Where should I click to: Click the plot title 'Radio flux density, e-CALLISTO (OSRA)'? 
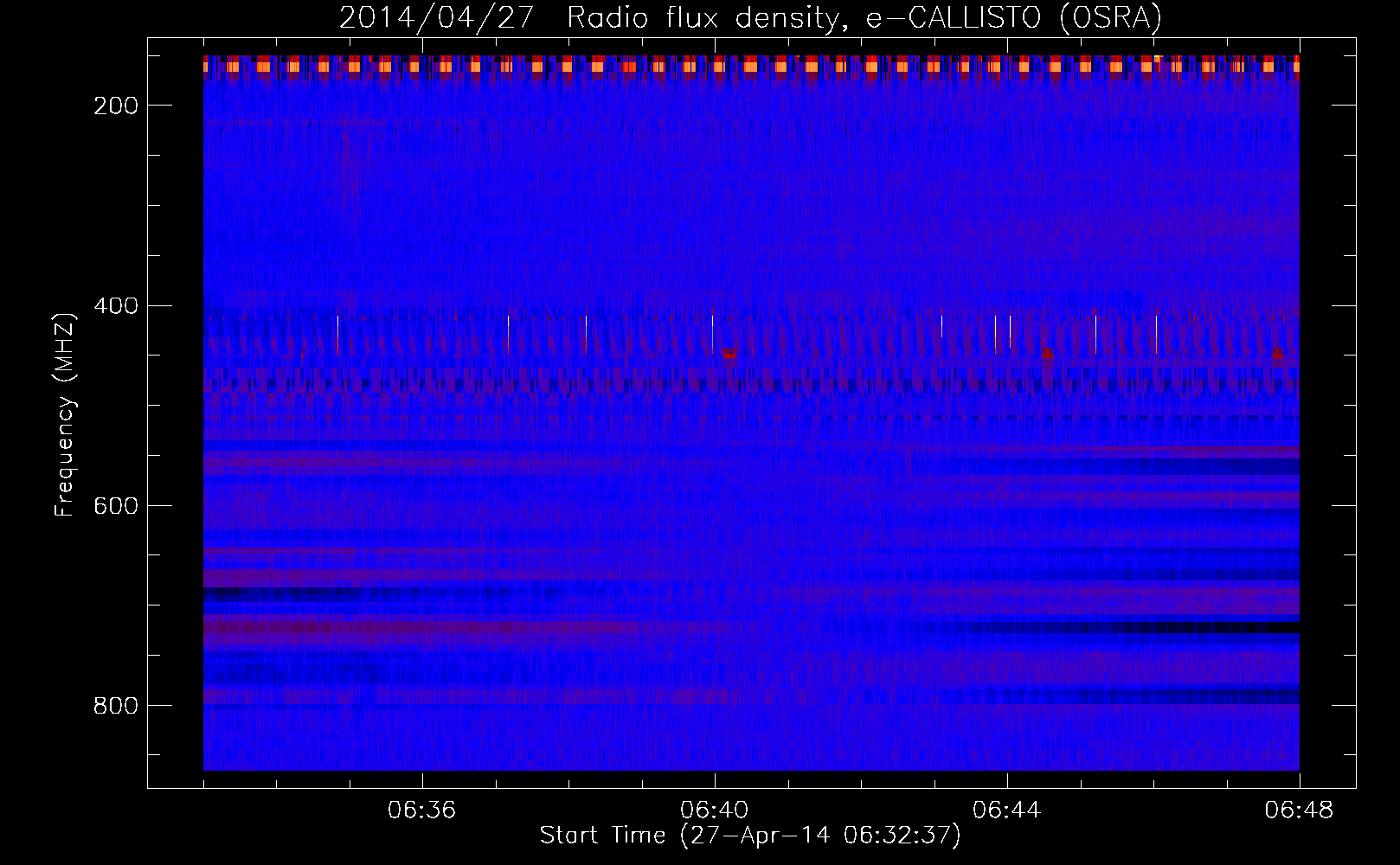(864, 18)
